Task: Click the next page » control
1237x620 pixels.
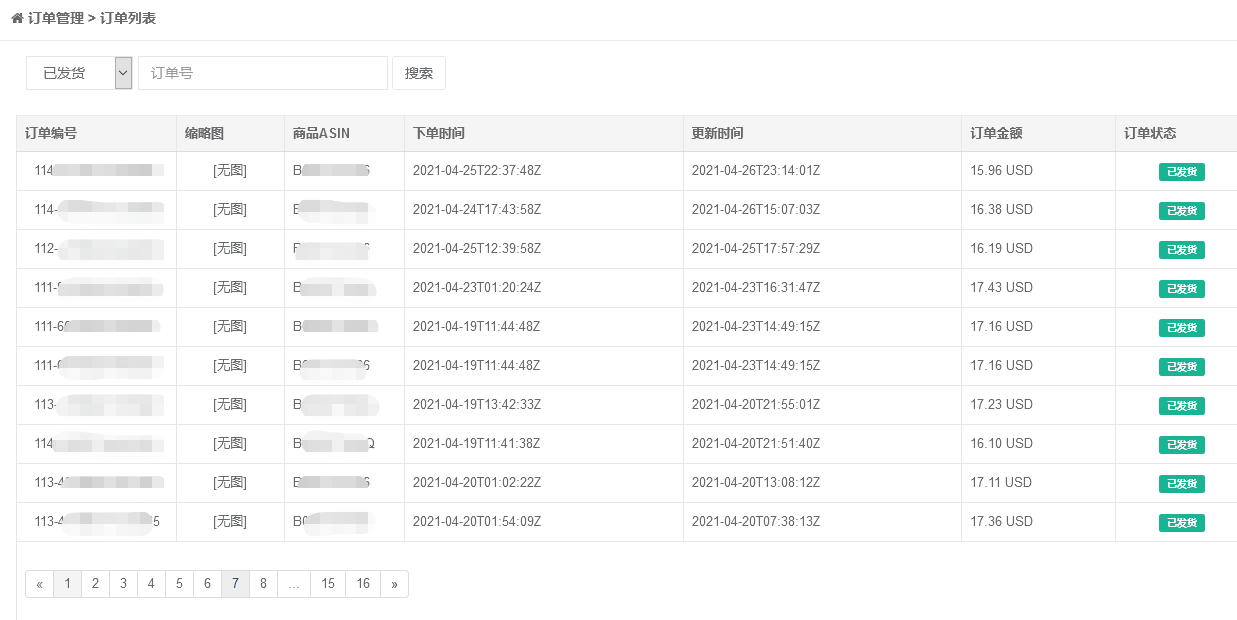Action: click(x=394, y=583)
